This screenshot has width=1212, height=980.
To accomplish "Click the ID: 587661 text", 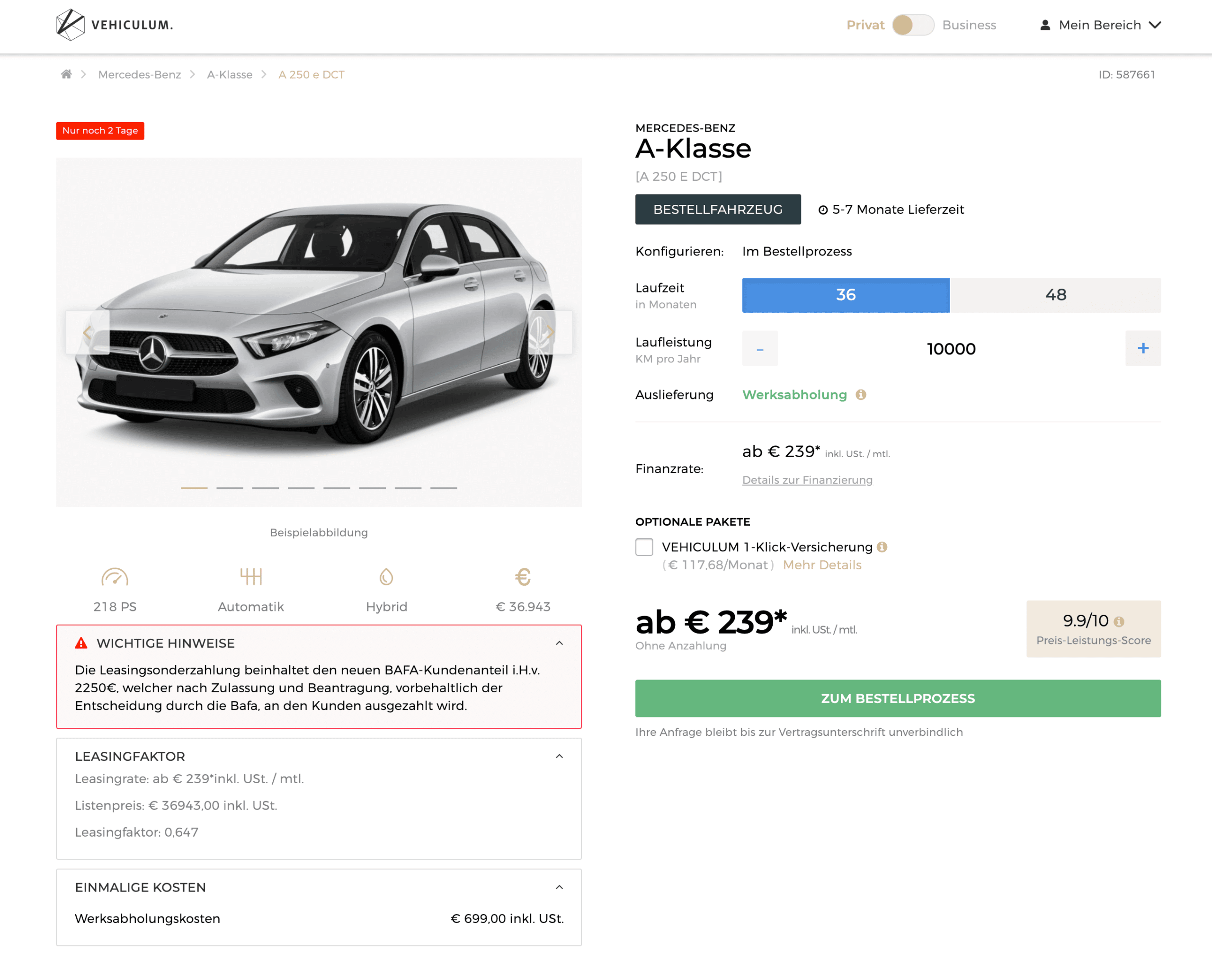I will (x=1127, y=74).
